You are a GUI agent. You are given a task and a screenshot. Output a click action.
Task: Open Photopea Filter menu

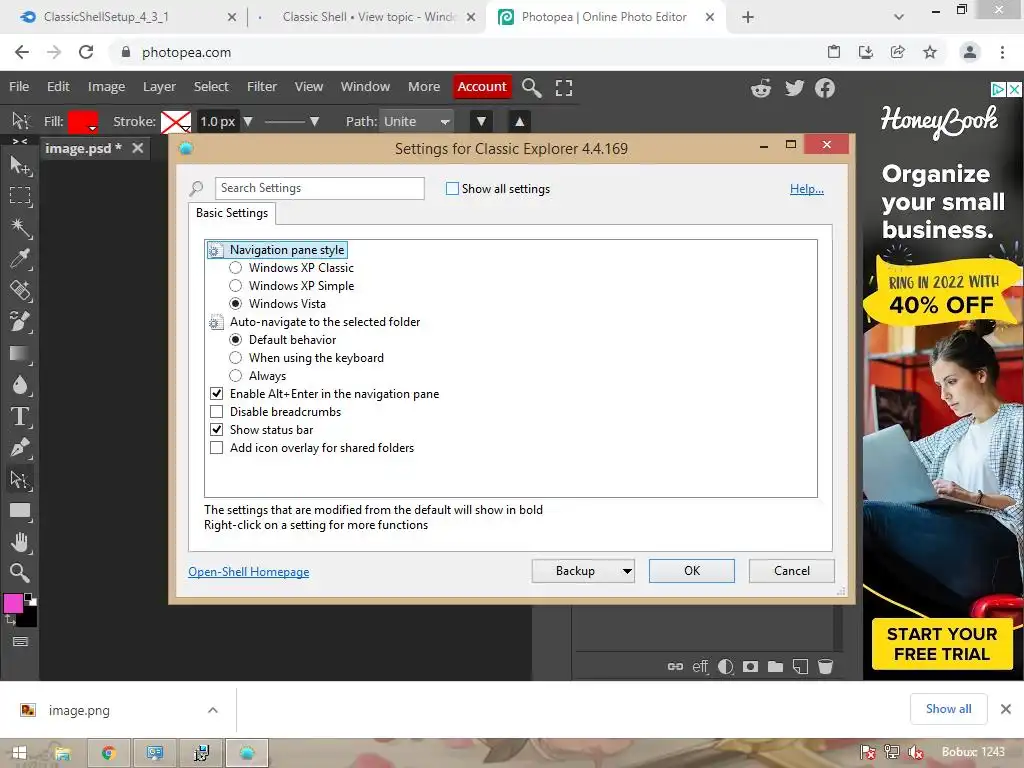click(262, 87)
